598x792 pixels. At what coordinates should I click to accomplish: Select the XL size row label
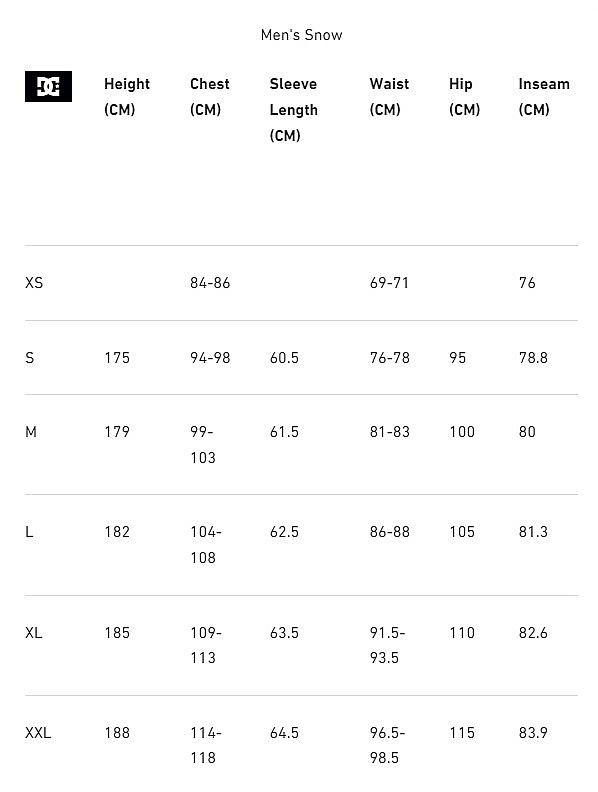tap(33, 632)
